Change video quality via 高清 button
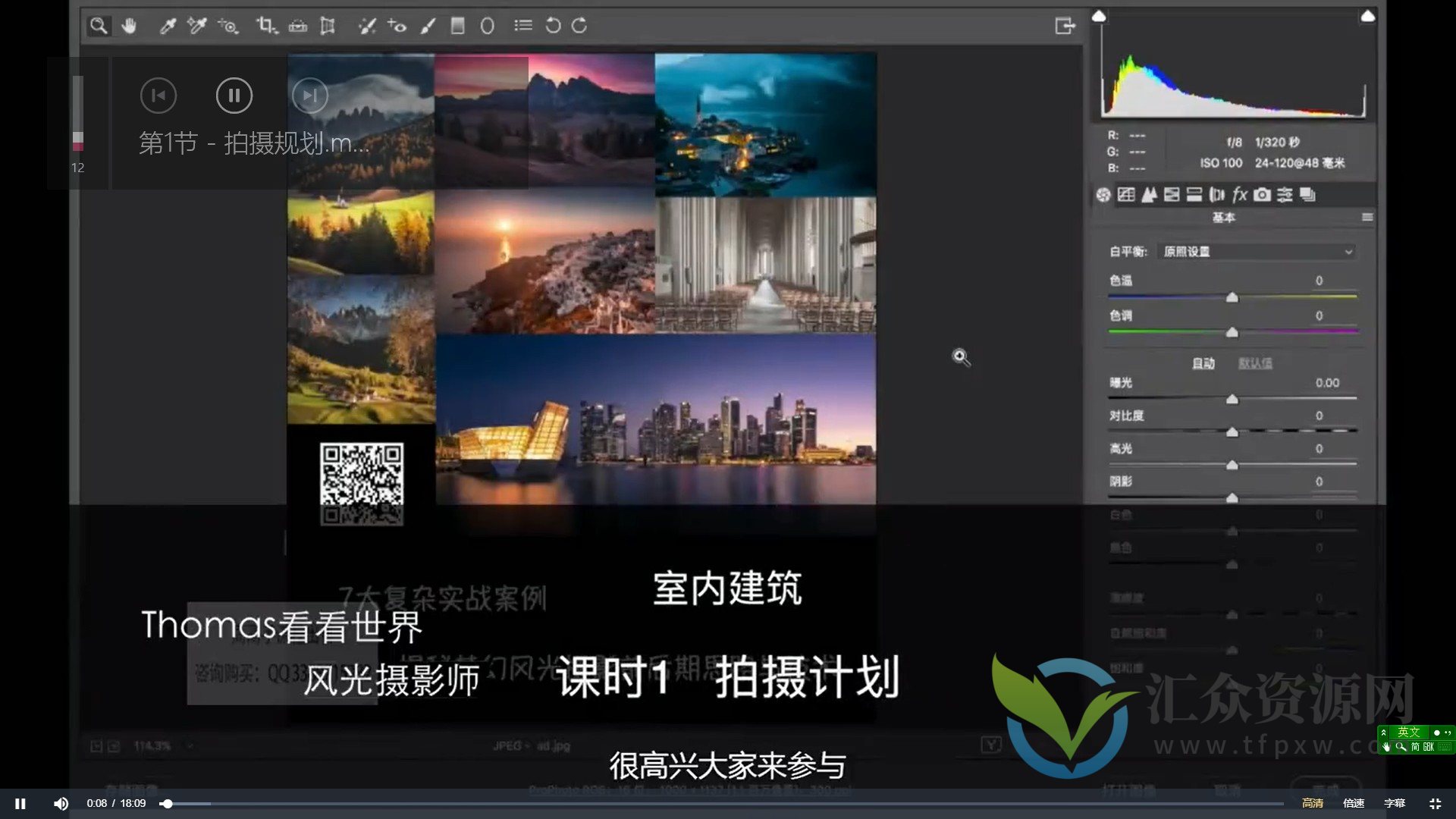This screenshot has height=819, width=1456. click(1313, 804)
